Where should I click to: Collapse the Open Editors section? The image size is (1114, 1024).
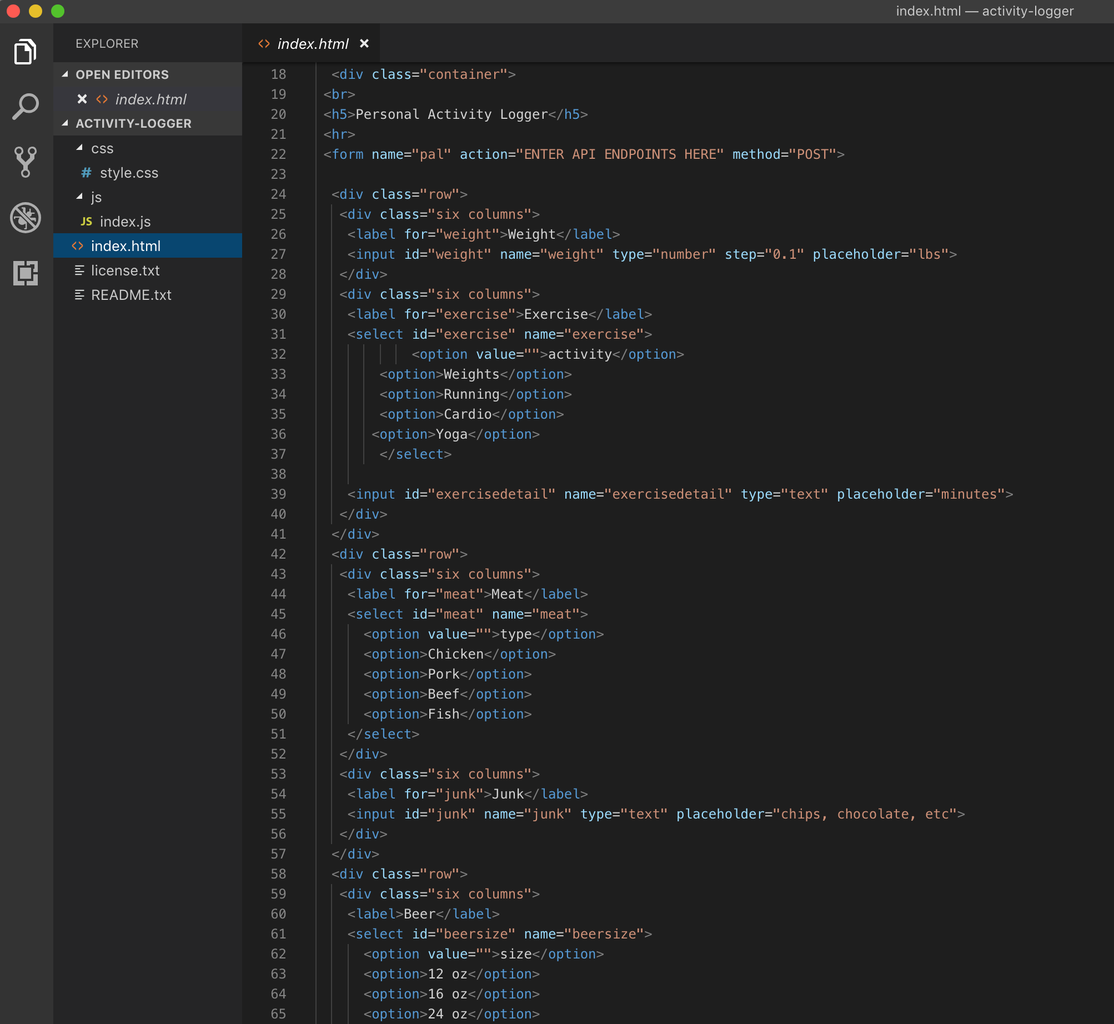(x=66, y=75)
